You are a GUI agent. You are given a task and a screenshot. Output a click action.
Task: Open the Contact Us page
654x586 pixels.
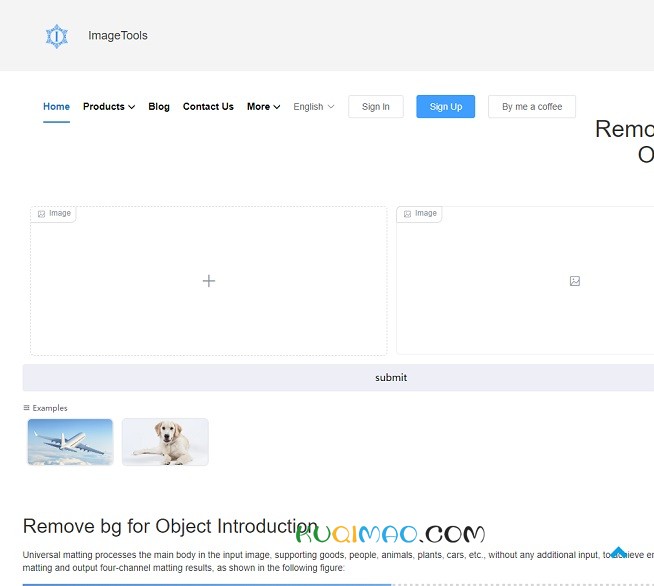[x=208, y=107]
